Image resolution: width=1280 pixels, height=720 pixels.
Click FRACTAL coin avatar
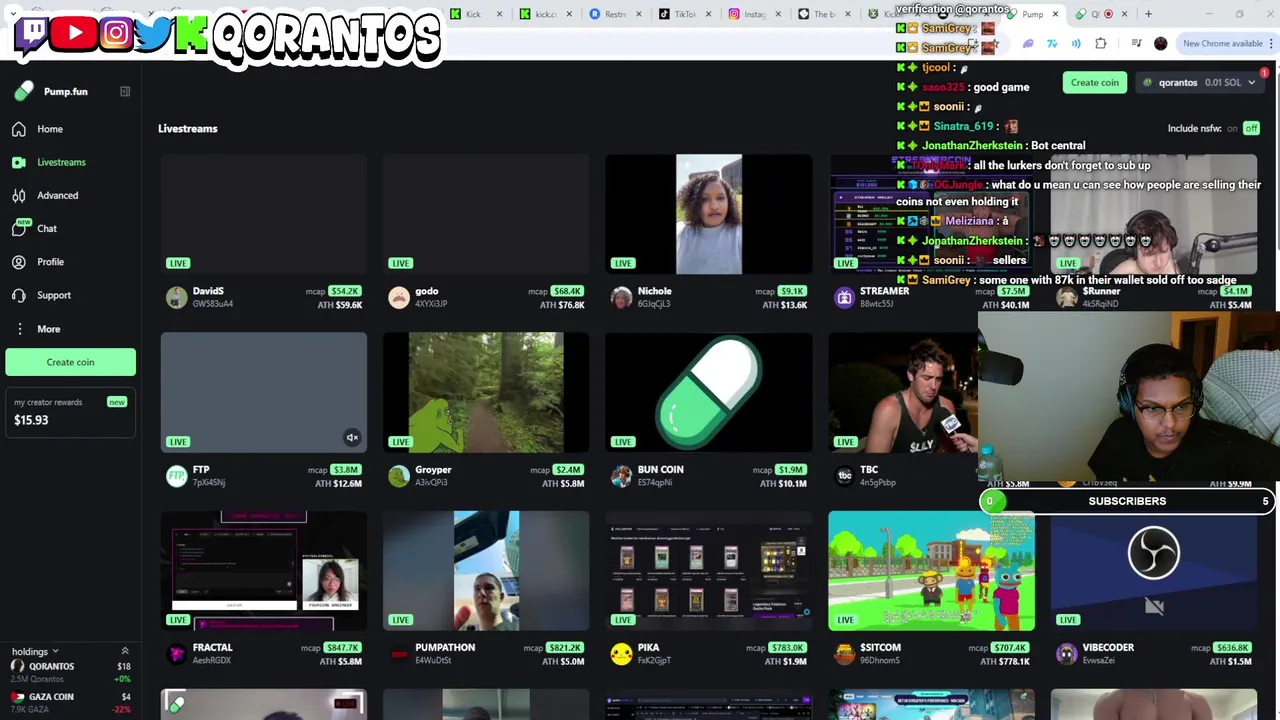tap(176, 653)
